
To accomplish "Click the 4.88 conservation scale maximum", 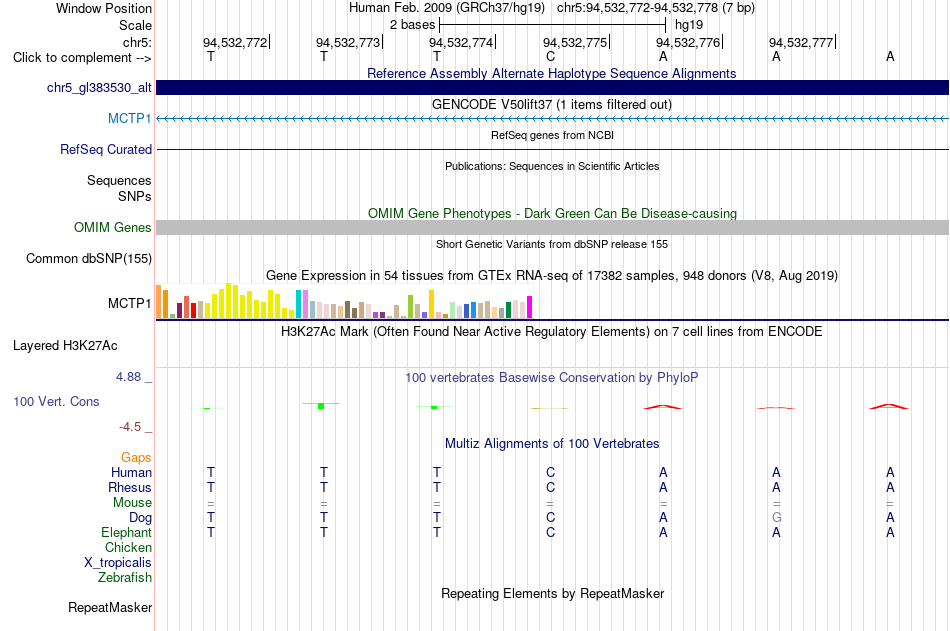I will click(x=128, y=377).
